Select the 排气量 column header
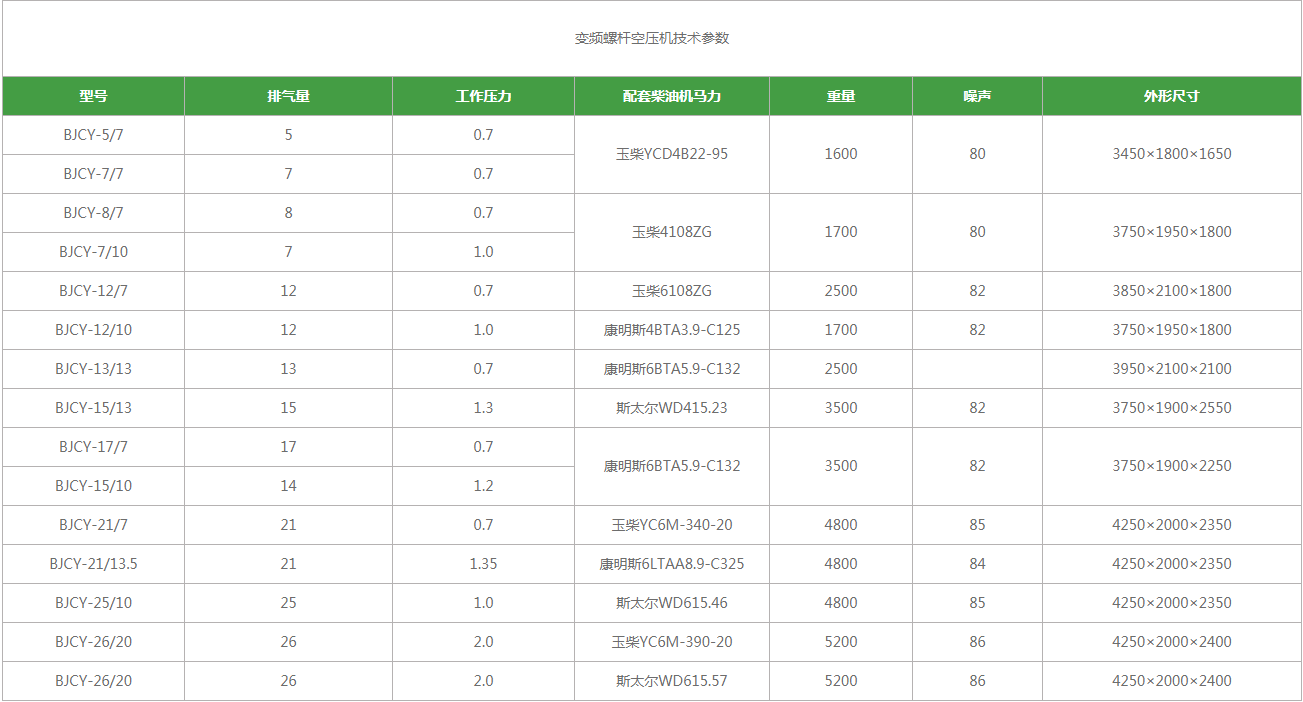 coord(288,97)
